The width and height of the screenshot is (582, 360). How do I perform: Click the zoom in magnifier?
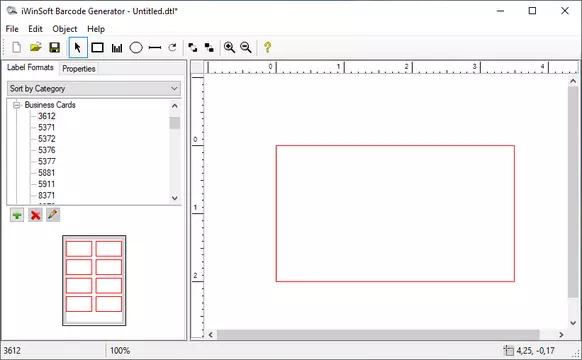pos(229,48)
